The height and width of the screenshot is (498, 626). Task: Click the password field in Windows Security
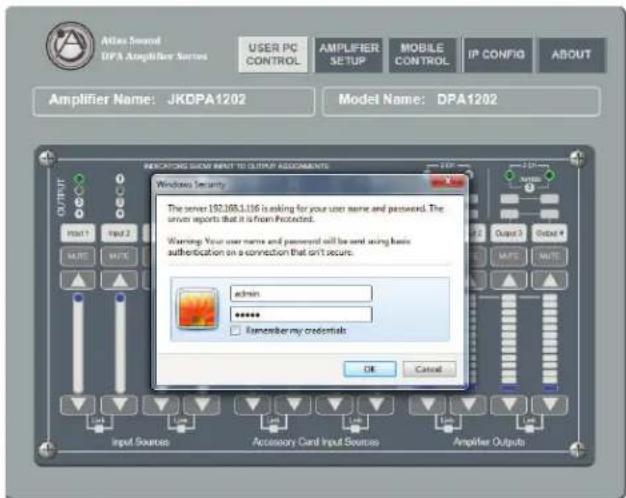click(301, 315)
